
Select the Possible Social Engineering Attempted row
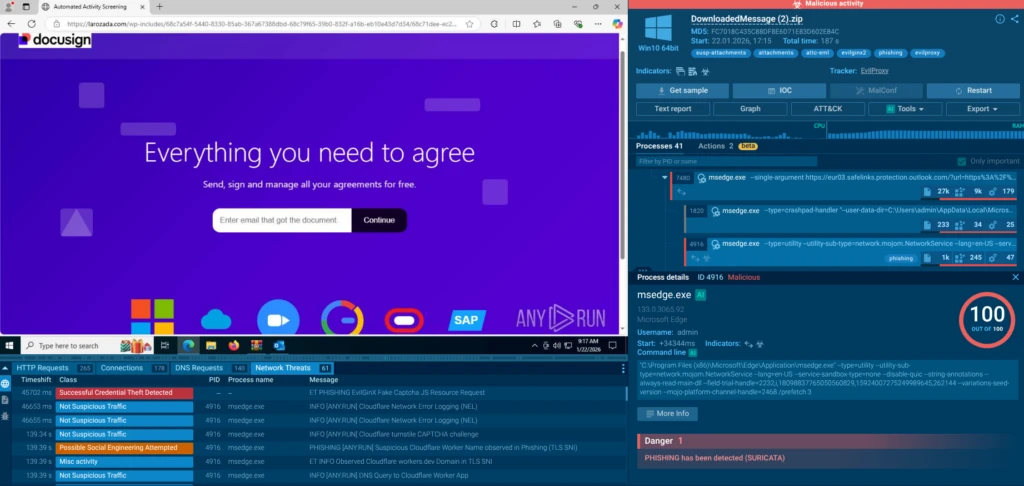click(x=317, y=448)
